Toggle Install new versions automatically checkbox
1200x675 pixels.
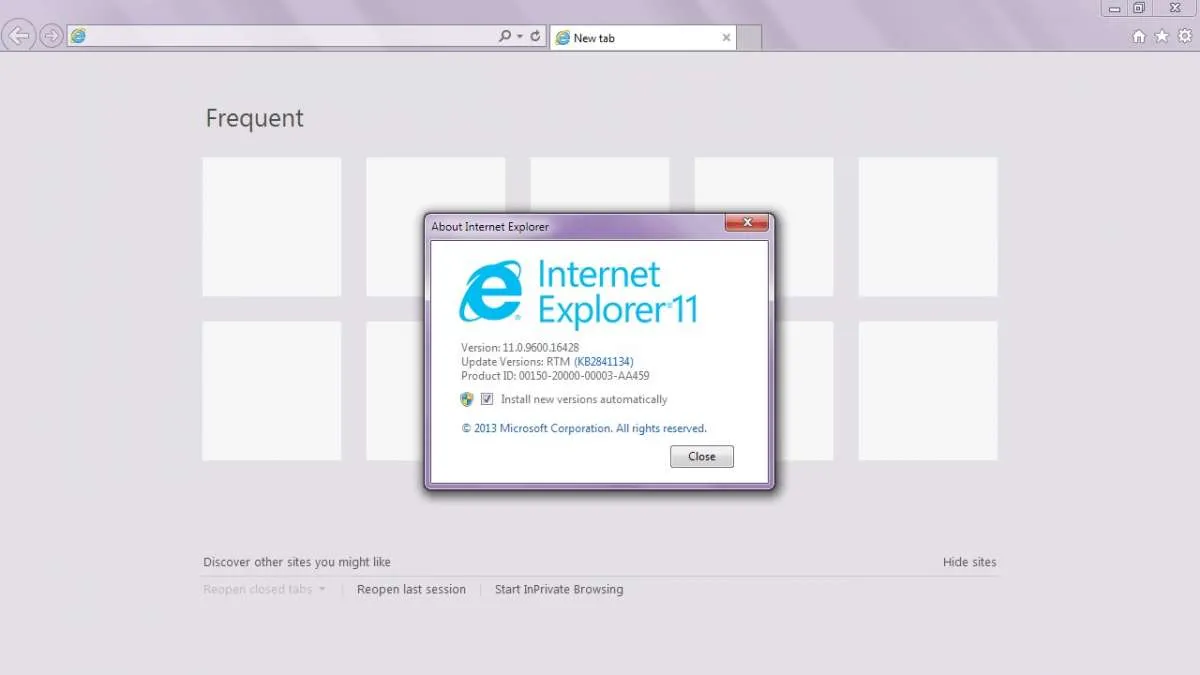[487, 399]
